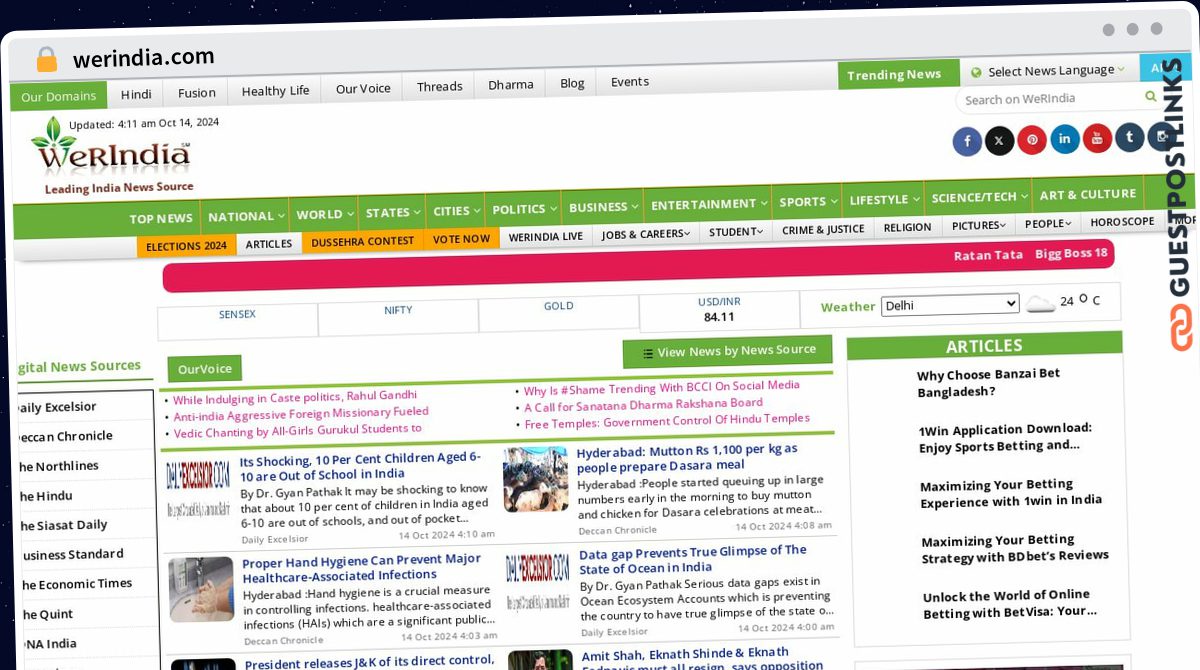The image size is (1200, 670).
Task: Expand the CITIES menu
Action: (x=456, y=211)
